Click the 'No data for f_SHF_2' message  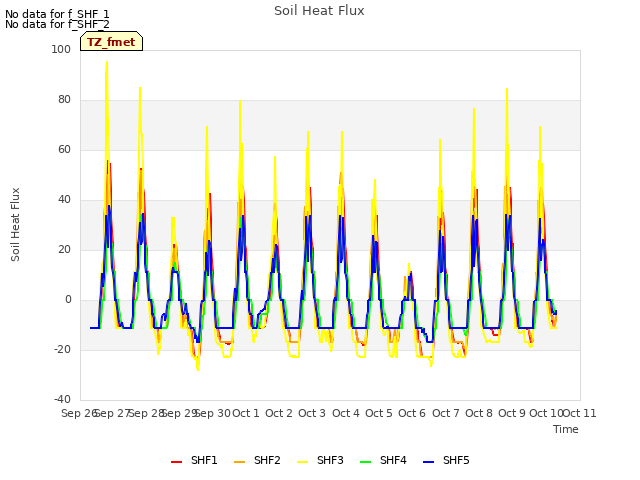pos(57,24)
